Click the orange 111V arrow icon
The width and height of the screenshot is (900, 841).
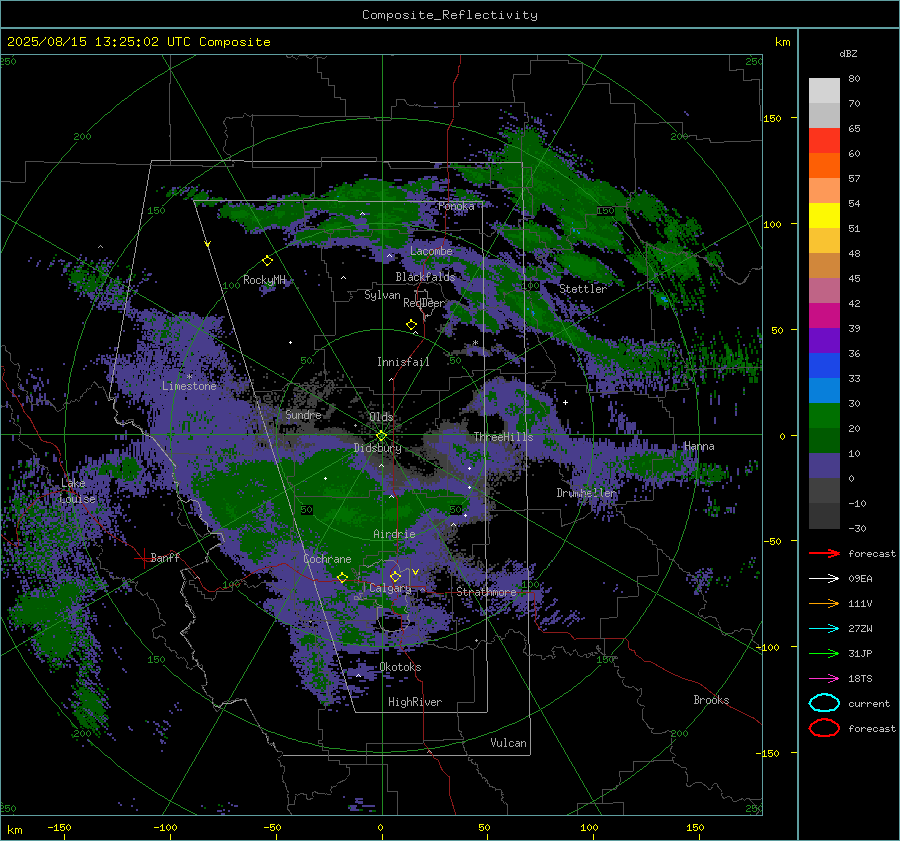[x=824, y=603]
